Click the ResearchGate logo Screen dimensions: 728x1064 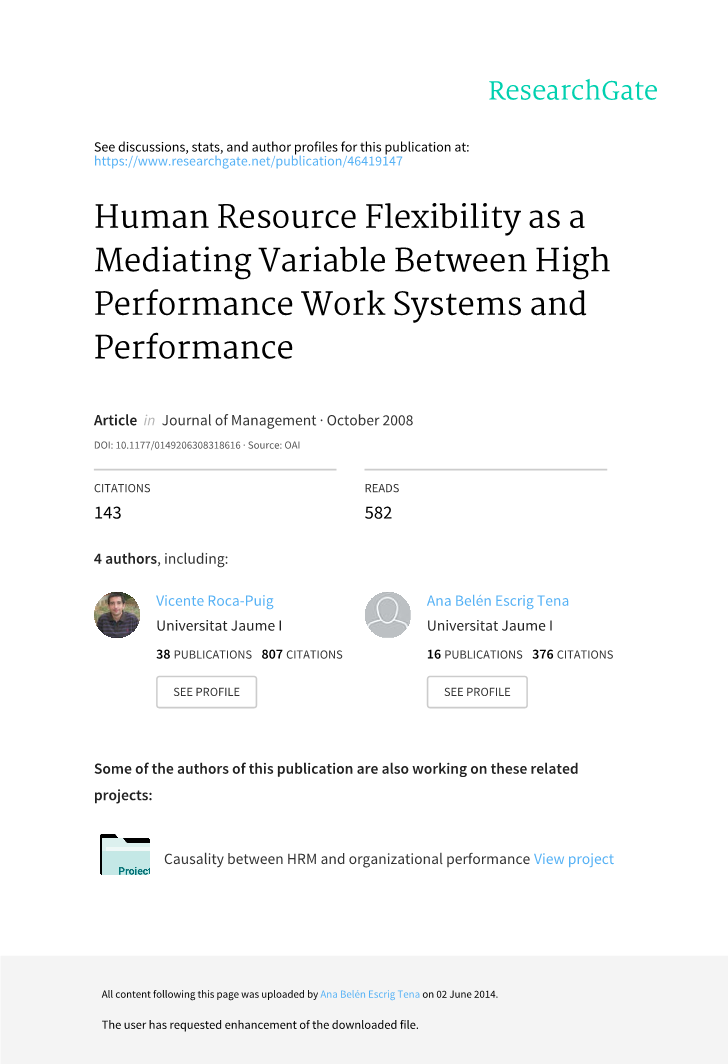coord(572,91)
